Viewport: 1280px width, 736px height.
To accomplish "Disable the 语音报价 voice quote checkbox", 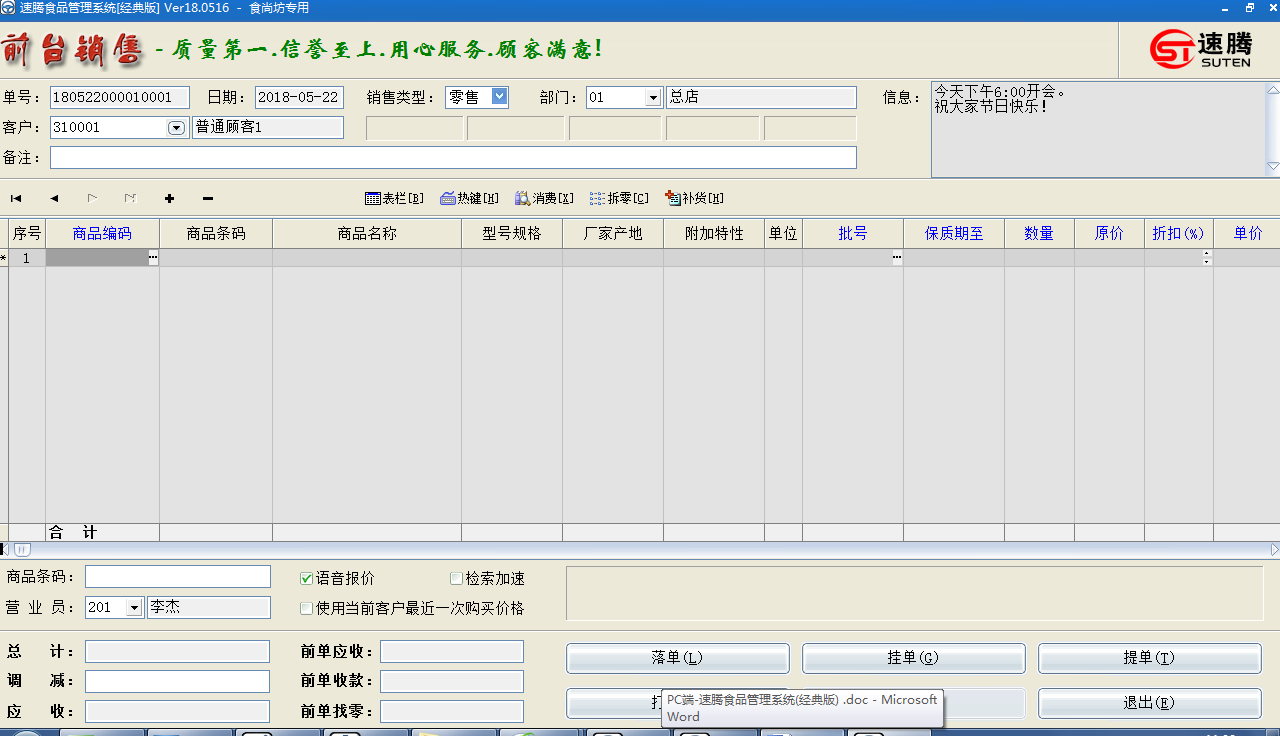I will pos(306,578).
